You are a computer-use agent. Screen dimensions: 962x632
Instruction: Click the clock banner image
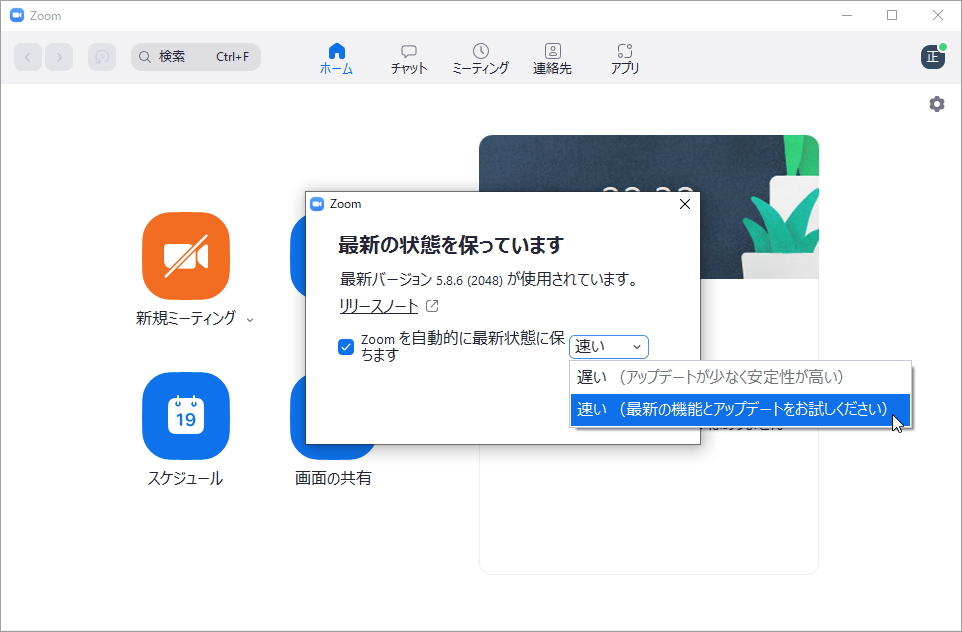click(x=648, y=163)
